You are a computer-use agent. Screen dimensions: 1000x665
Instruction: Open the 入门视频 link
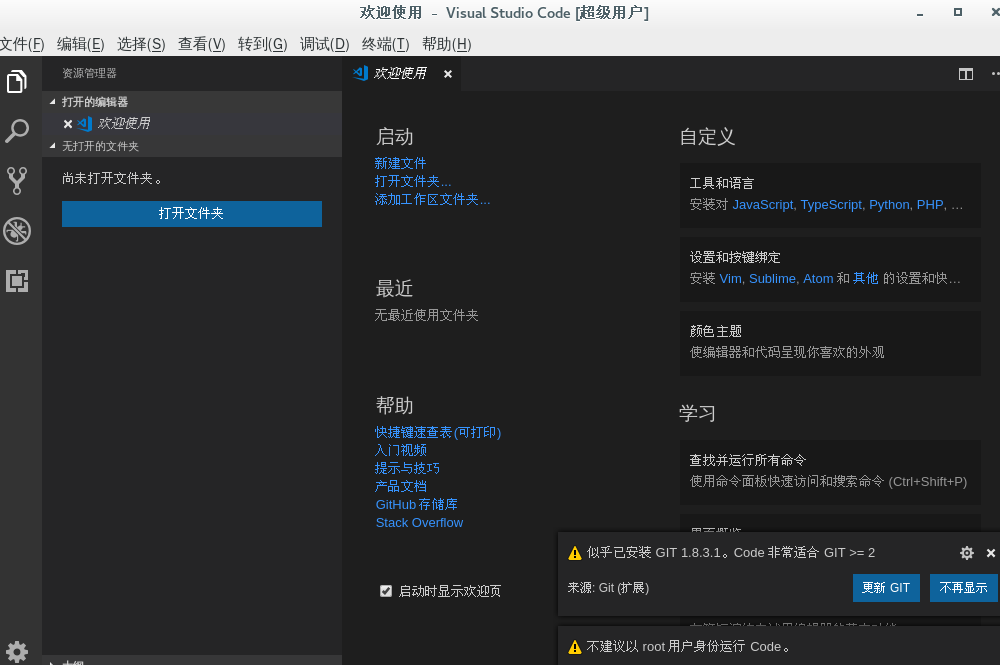click(x=401, y=450)
